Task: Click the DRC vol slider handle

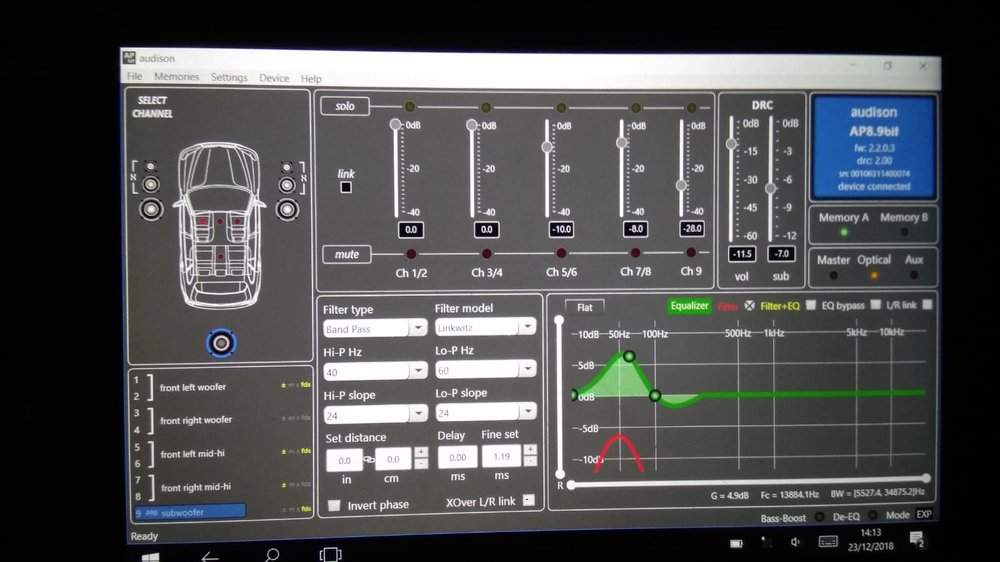Action: tap(732, 144)
